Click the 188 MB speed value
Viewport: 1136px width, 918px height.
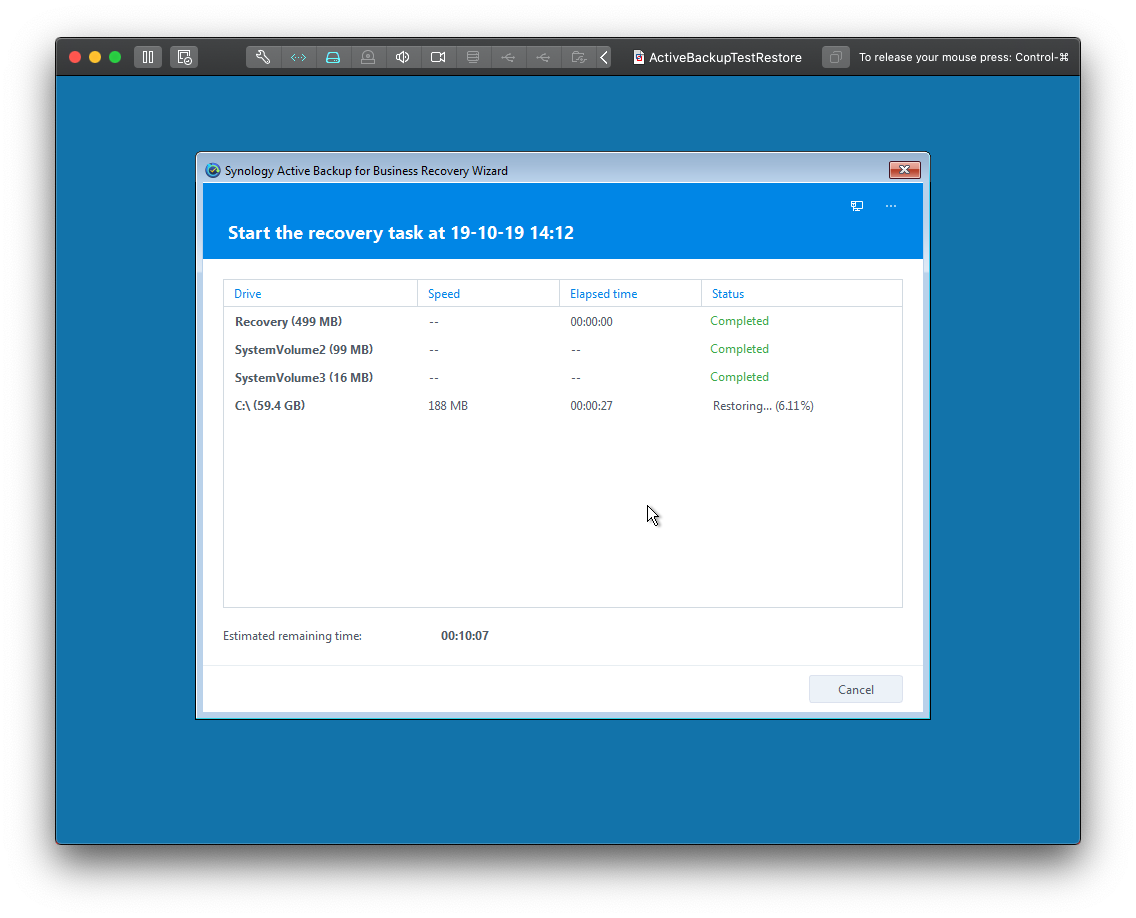(448, 406)
